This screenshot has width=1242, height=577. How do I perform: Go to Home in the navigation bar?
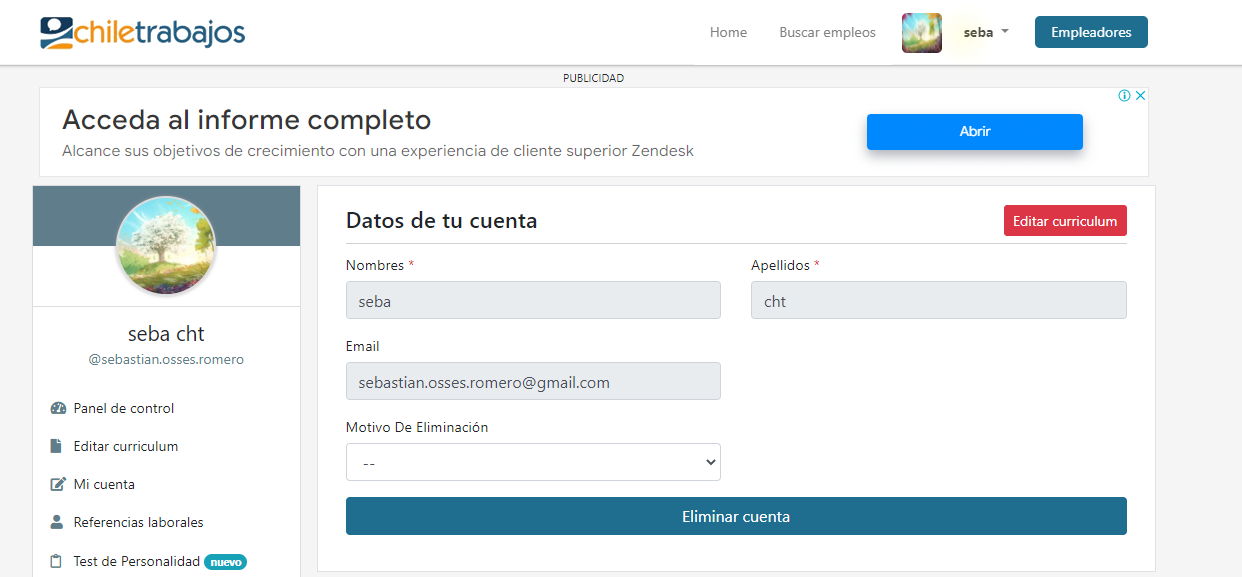[728, 32]
